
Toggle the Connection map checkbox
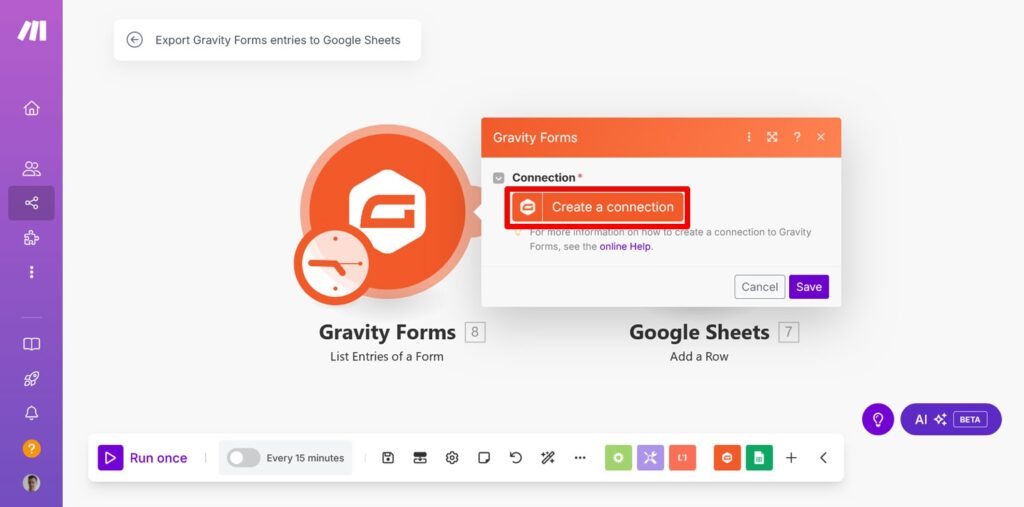tap(499, 178)
